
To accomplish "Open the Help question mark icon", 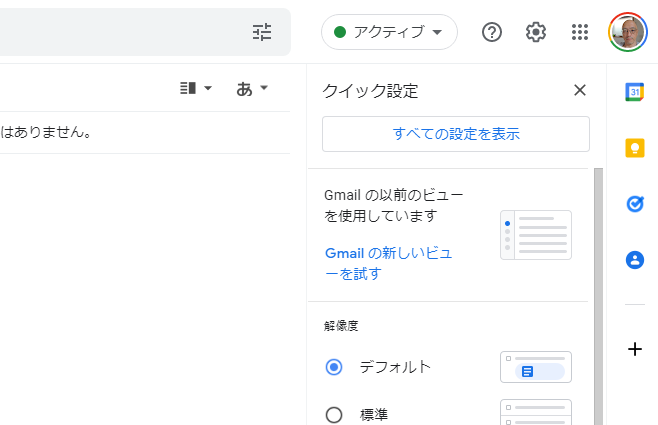I will (492, 32).
